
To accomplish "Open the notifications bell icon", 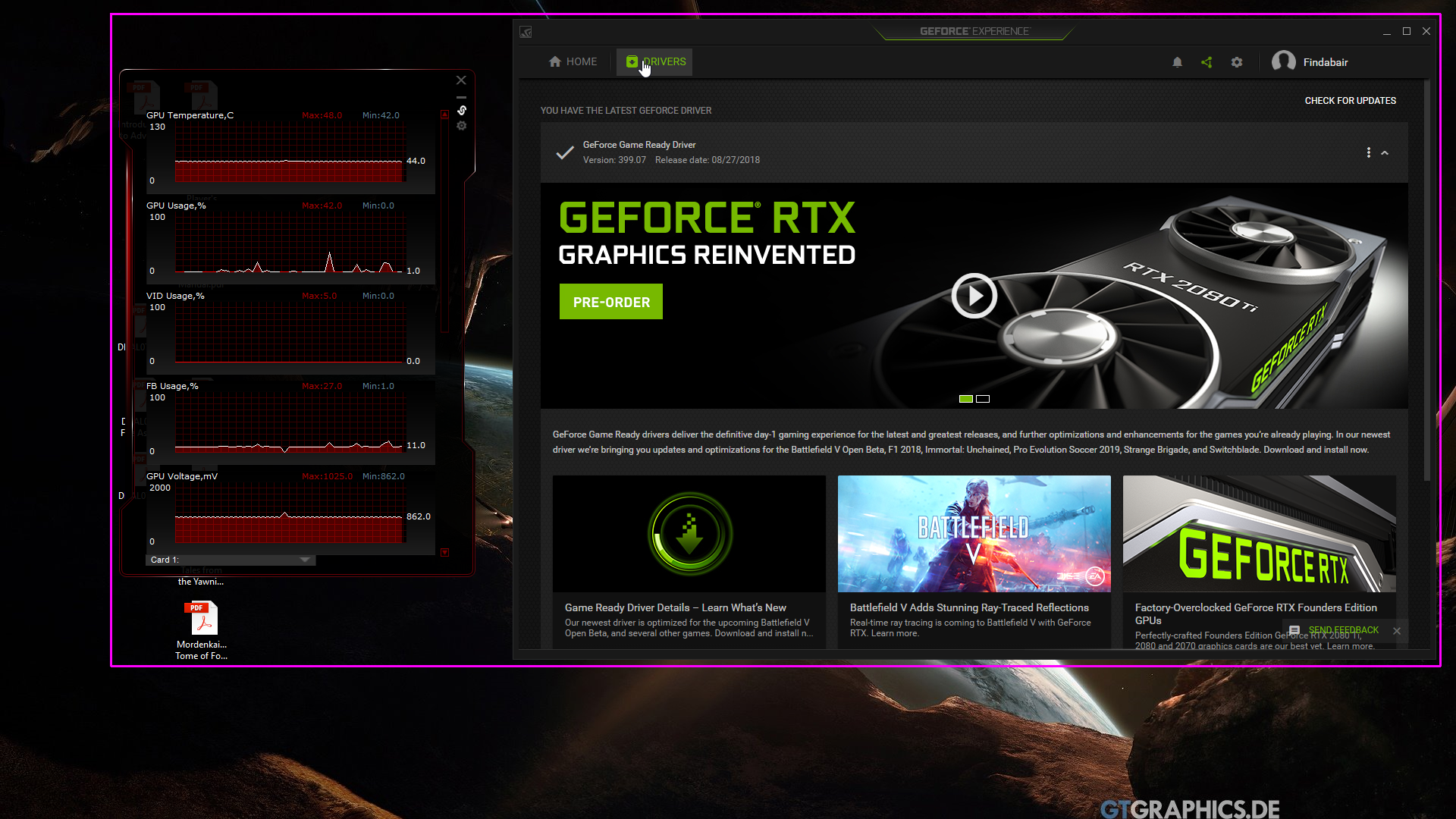I will click(1177, 62).
